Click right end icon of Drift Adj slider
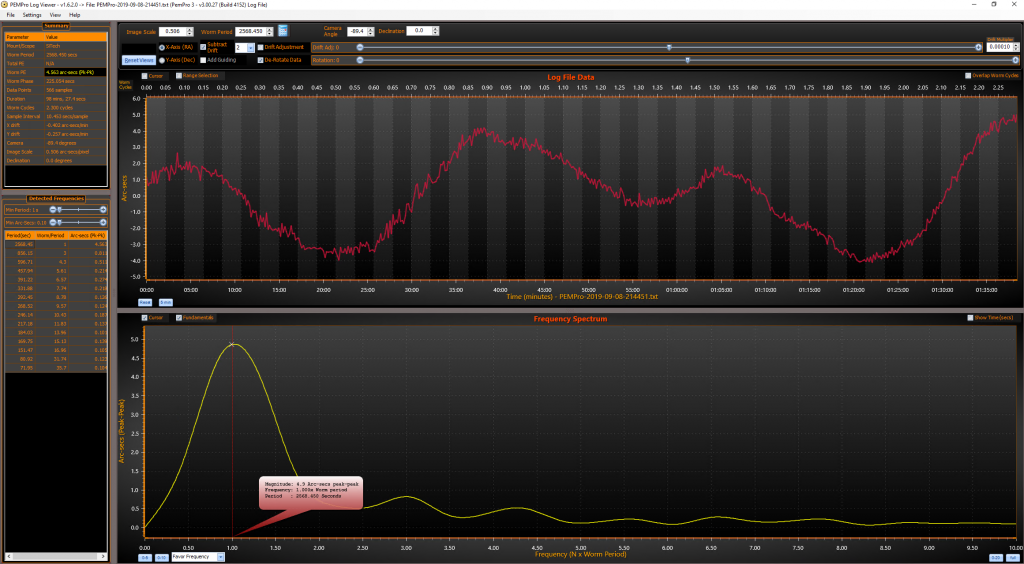 click(x=978, y=47)
